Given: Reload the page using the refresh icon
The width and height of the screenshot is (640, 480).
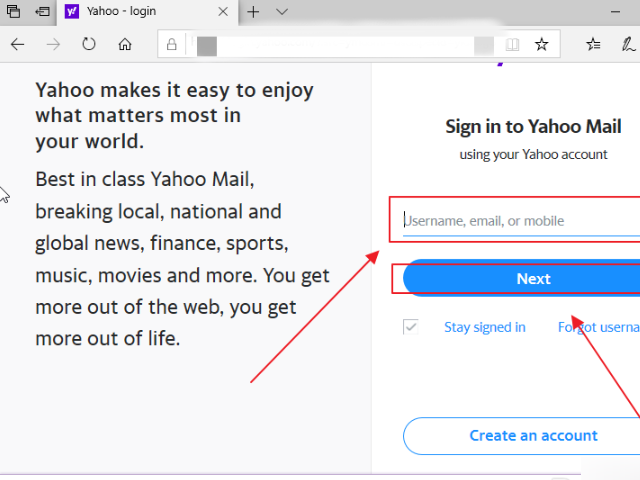Looking at the screenshot, I should coord(89,44).
